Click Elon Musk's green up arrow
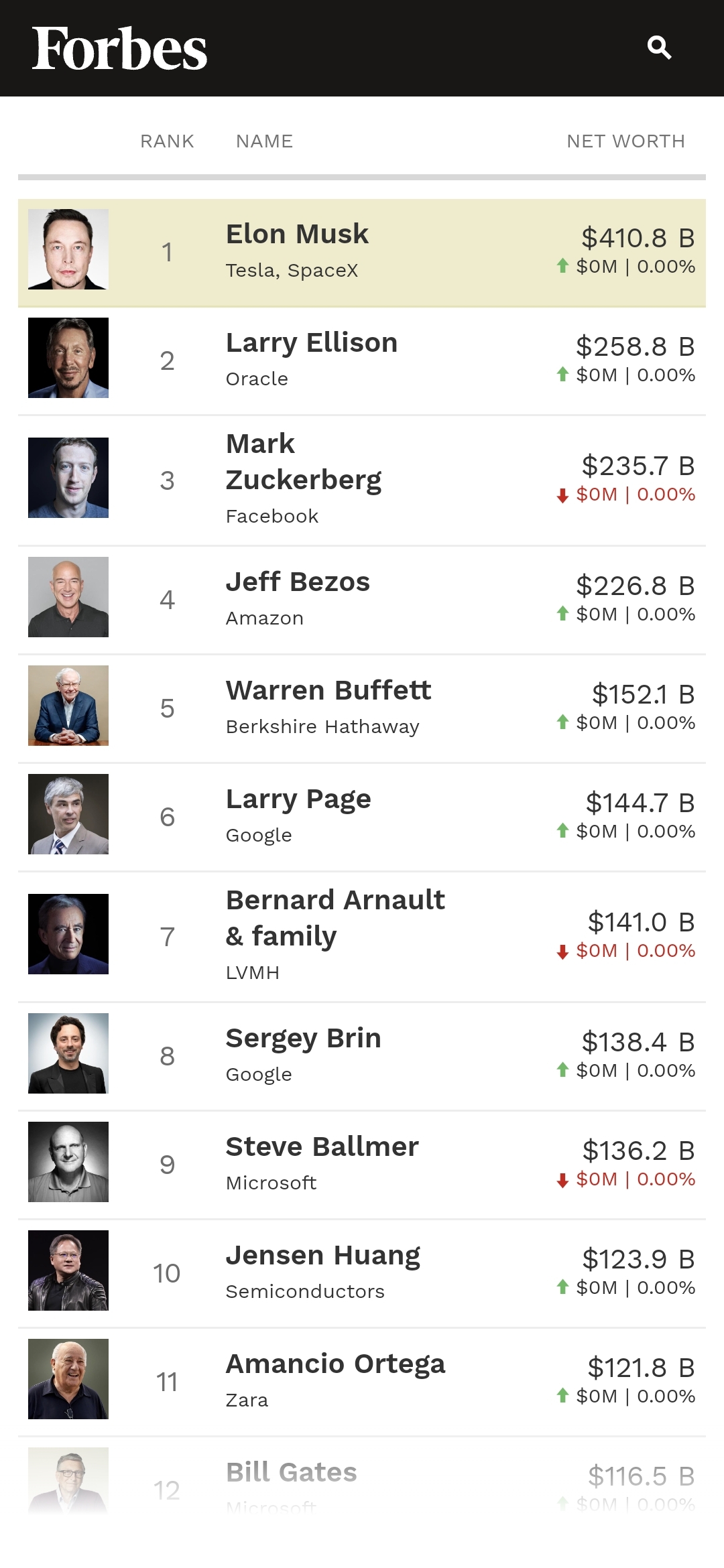The width and height of the screenshot is (724, 1568). tap(562, 266)
